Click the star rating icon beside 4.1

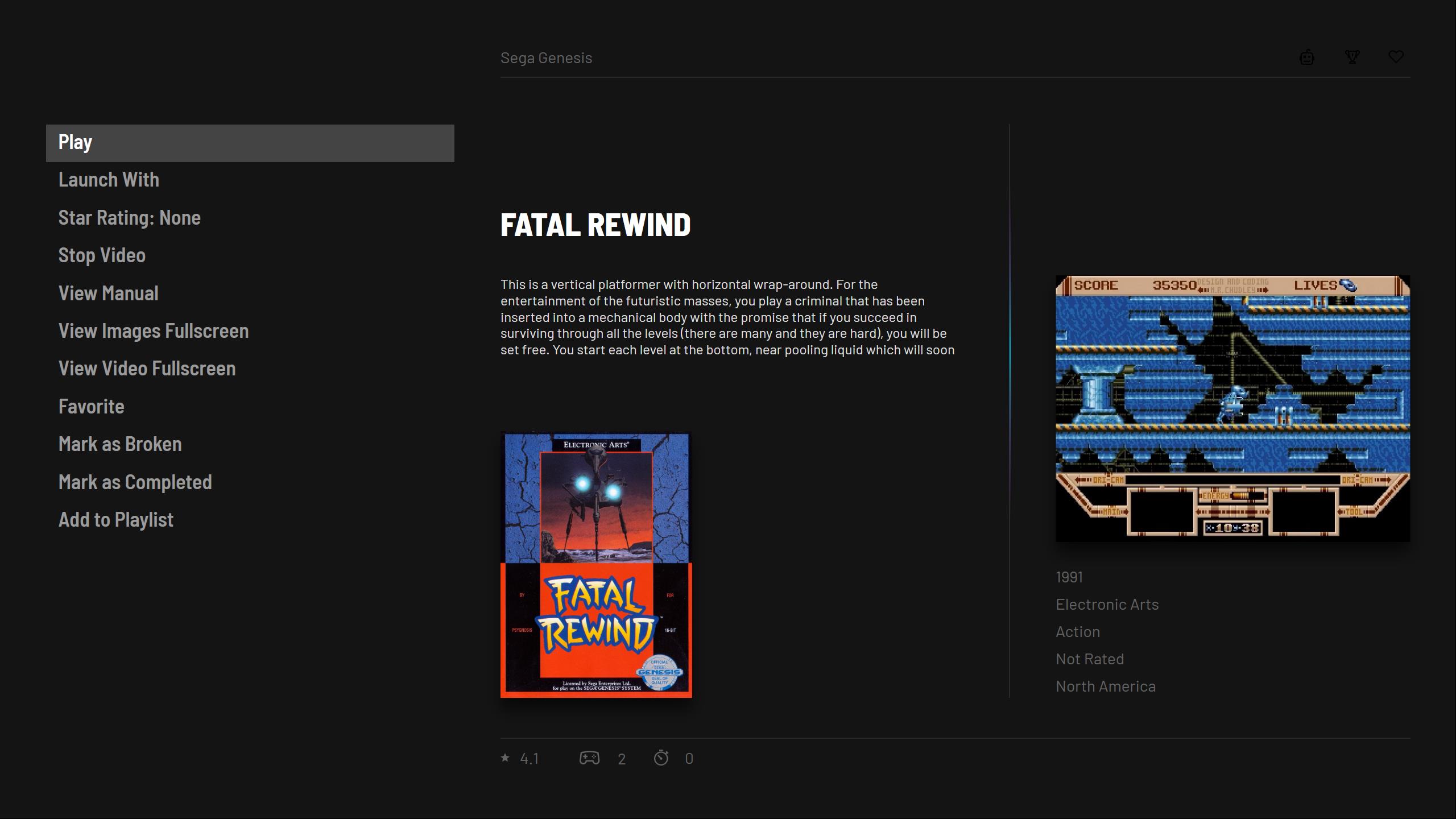click(505, 758)
